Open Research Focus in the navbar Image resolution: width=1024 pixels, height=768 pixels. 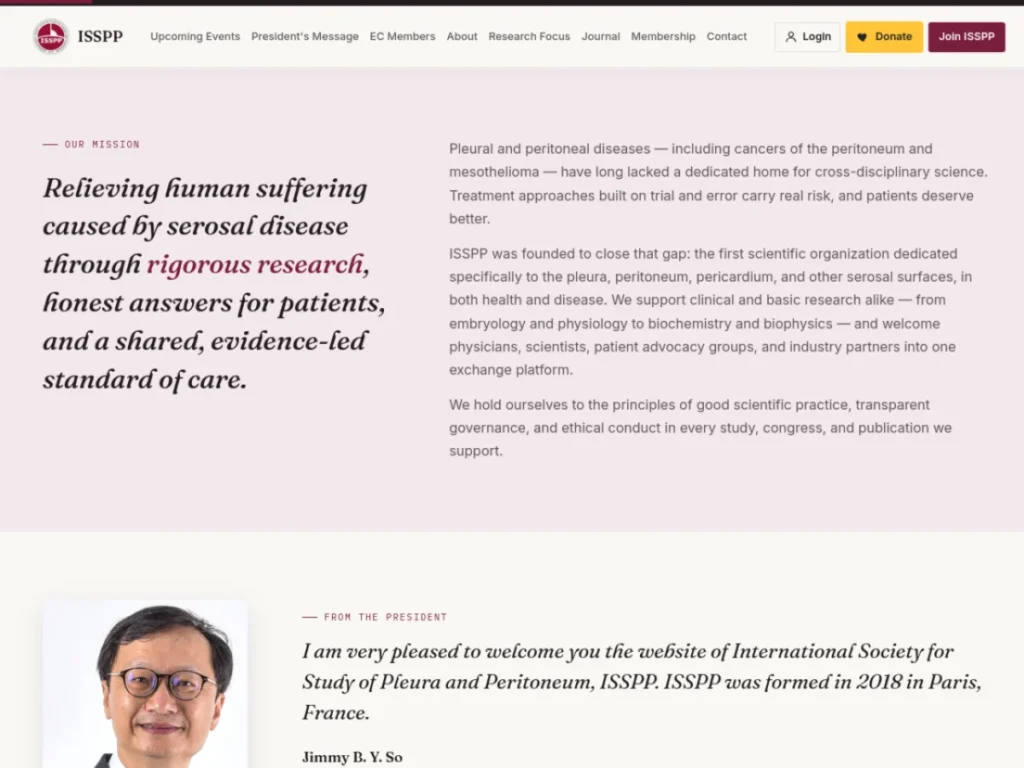coord(529,37)
